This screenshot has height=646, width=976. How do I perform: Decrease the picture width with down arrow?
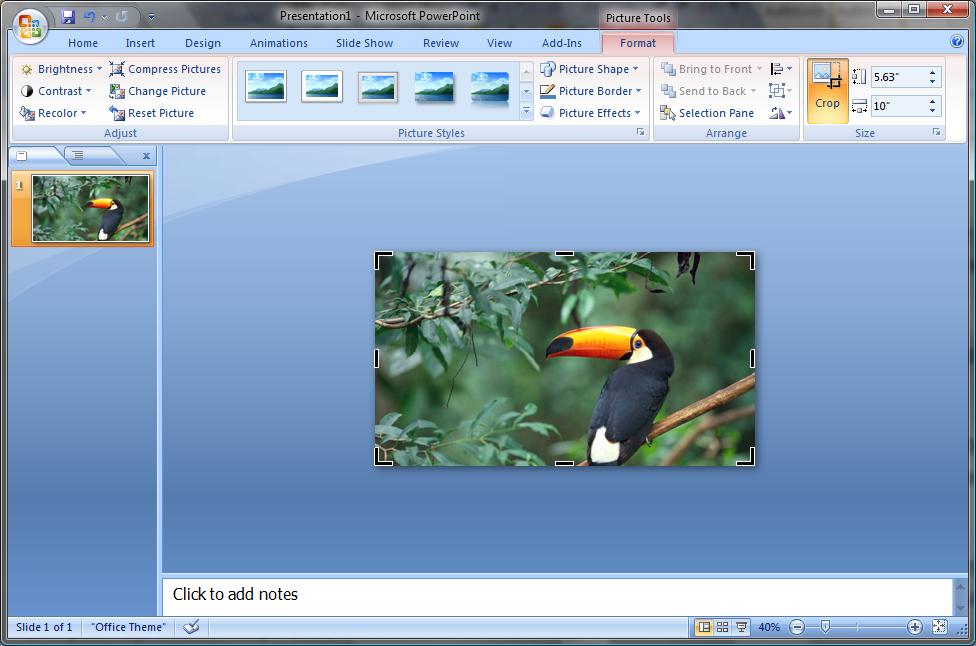932,110
